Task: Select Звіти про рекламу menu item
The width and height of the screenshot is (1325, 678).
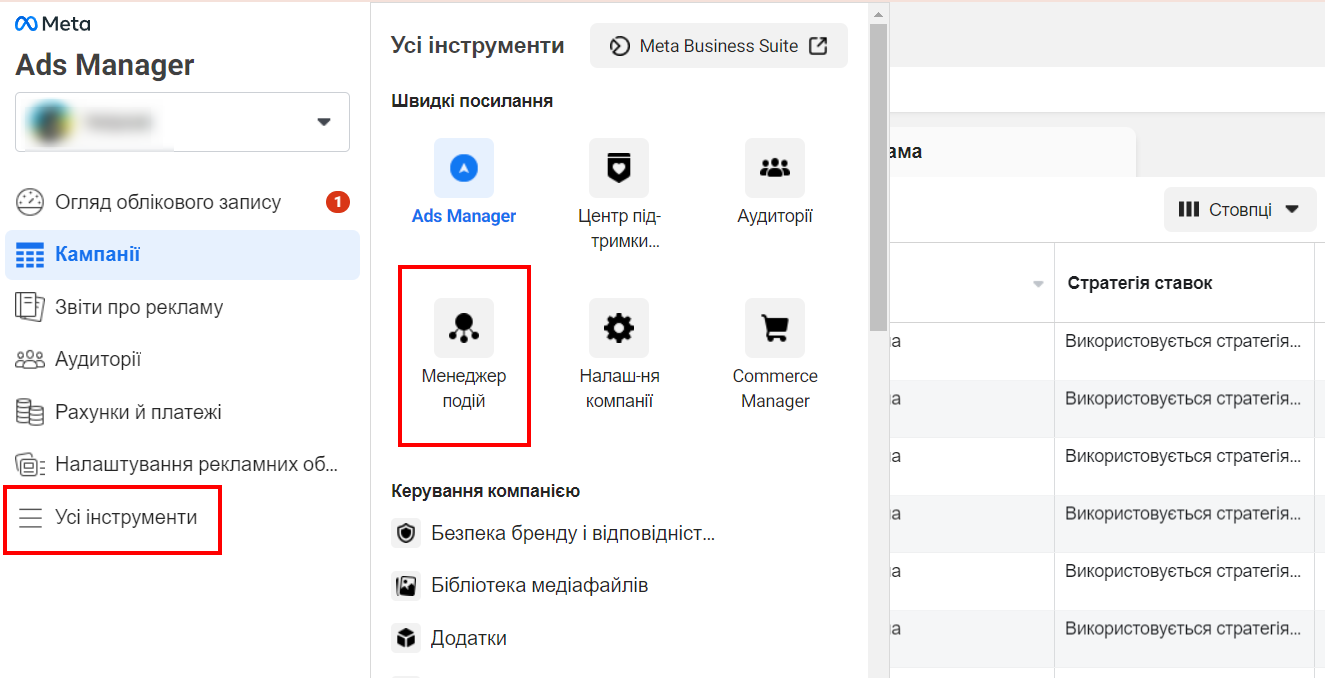Action: point(182,307)
